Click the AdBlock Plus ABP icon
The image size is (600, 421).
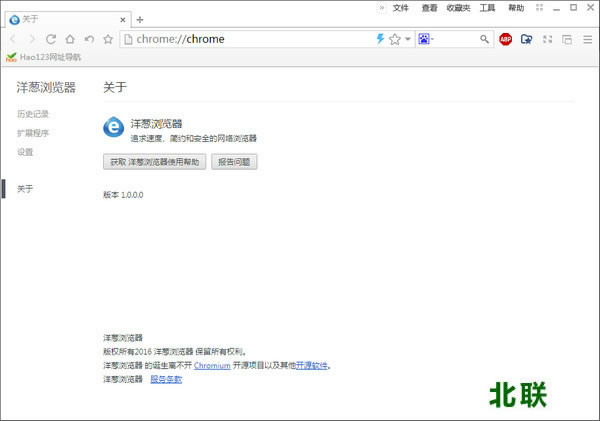[x=506, y=39]
